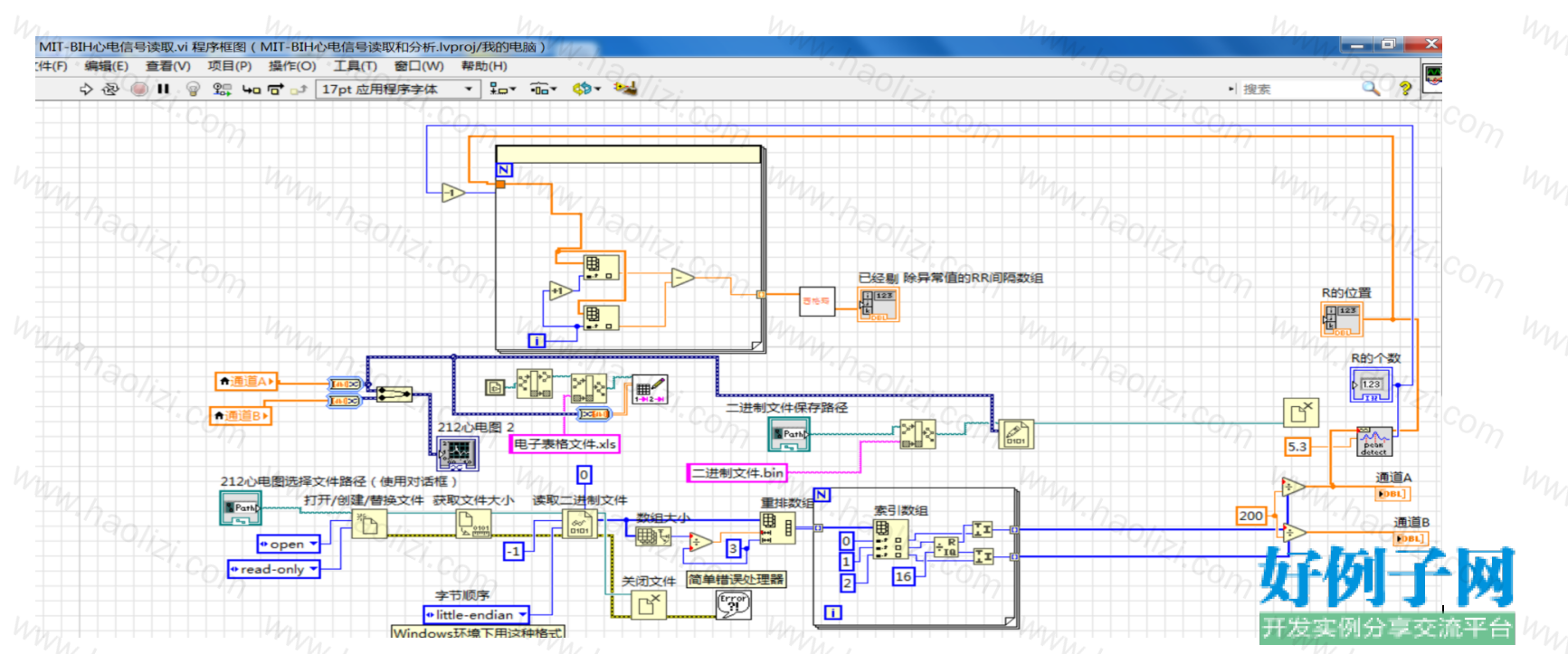Screen dimensions: 1568x654
Task: Click the context help question mark icon
Action: [x=1405, y=88]
